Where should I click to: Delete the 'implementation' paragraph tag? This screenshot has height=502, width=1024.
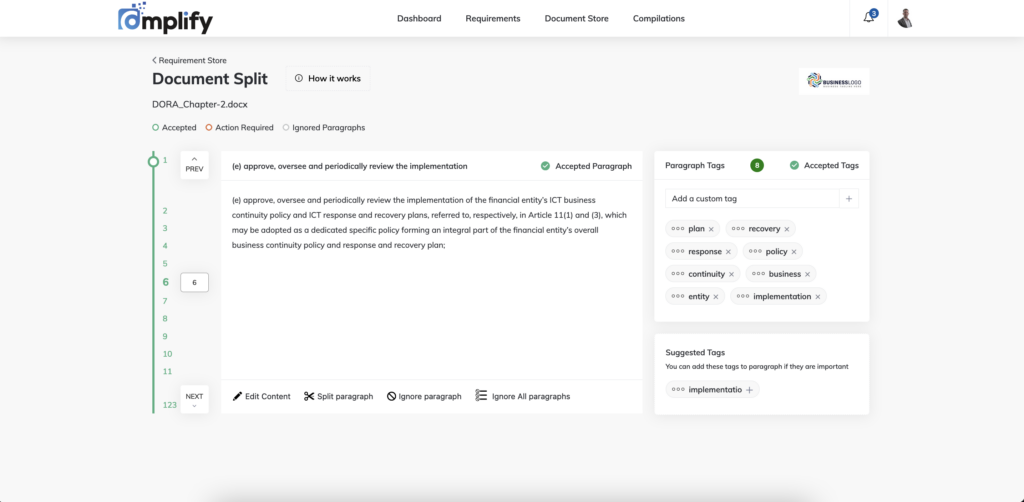(818, 296)
